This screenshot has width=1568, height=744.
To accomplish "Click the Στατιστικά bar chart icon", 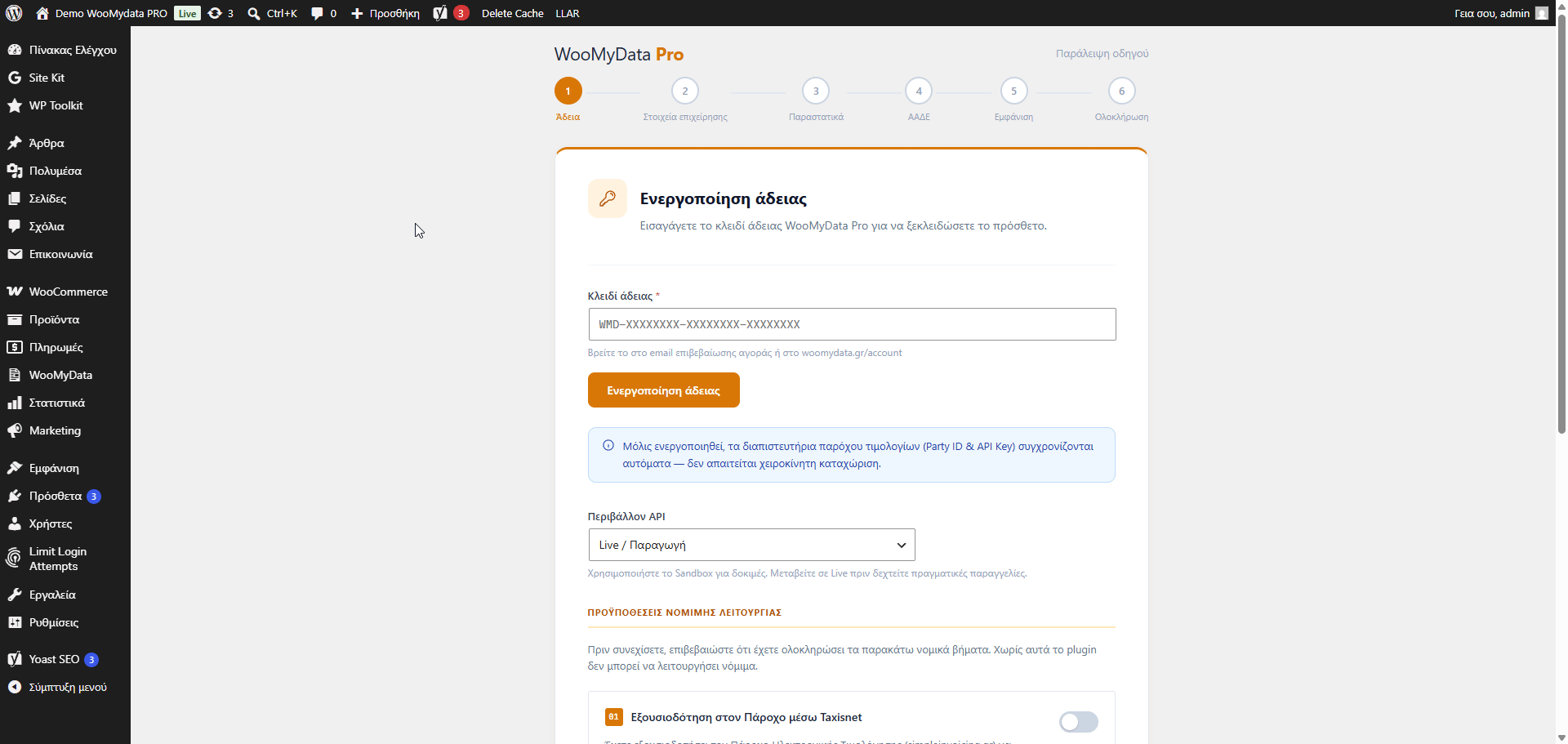I will (x=15, y=403).
